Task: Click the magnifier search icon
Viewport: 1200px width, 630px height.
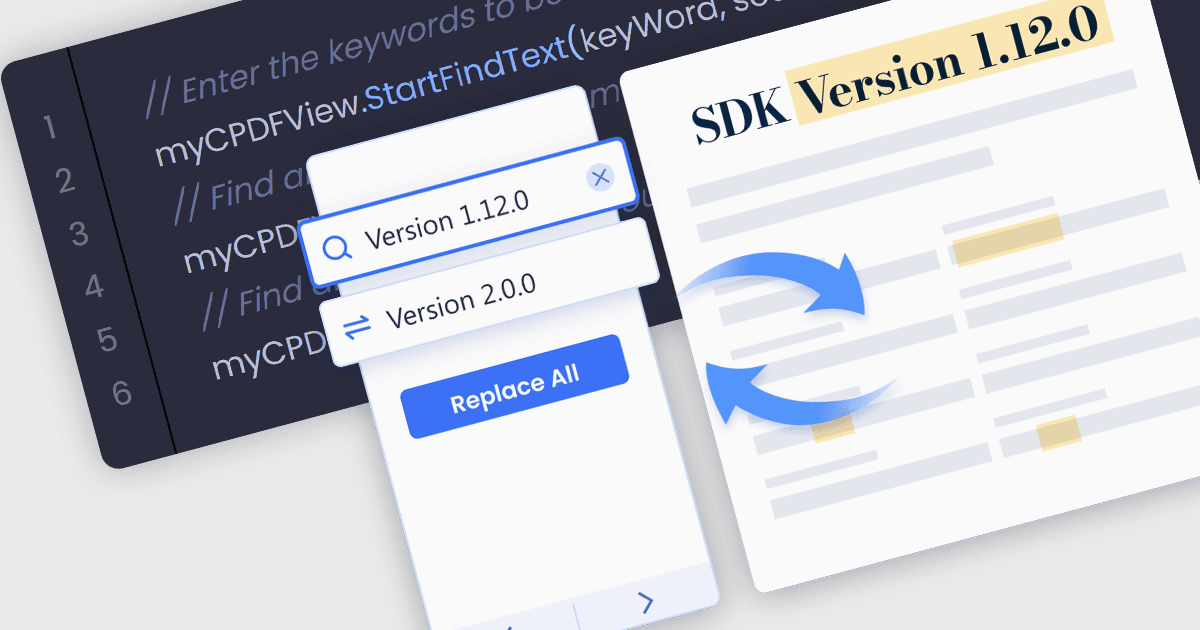Action: pyautogui.click(x=337, y=248)
